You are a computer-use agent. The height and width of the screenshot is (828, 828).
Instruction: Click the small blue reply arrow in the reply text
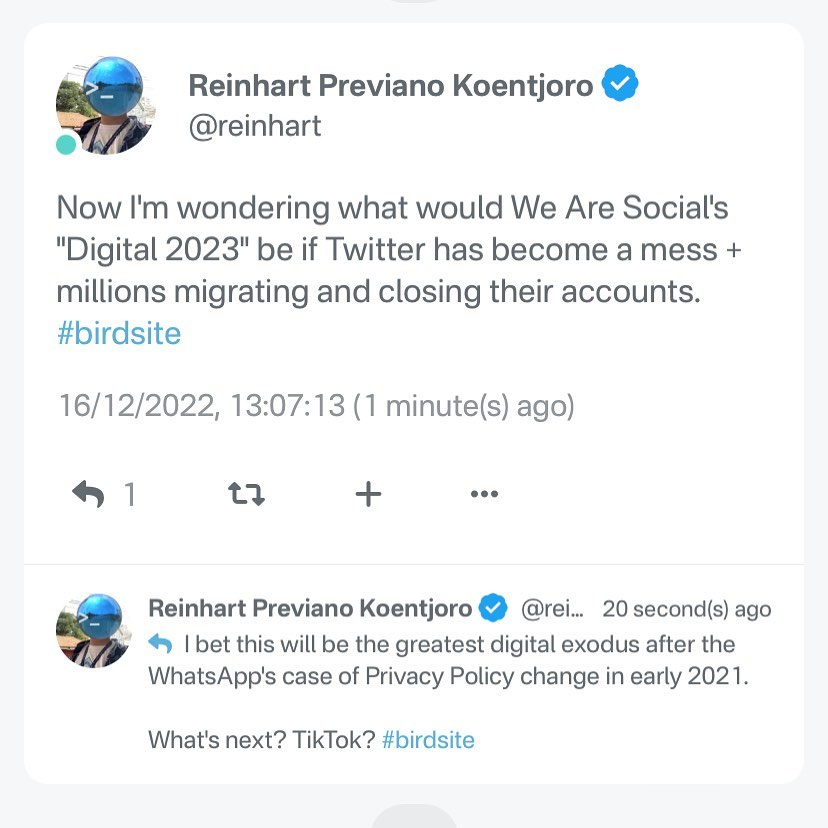tap(161, 643)
